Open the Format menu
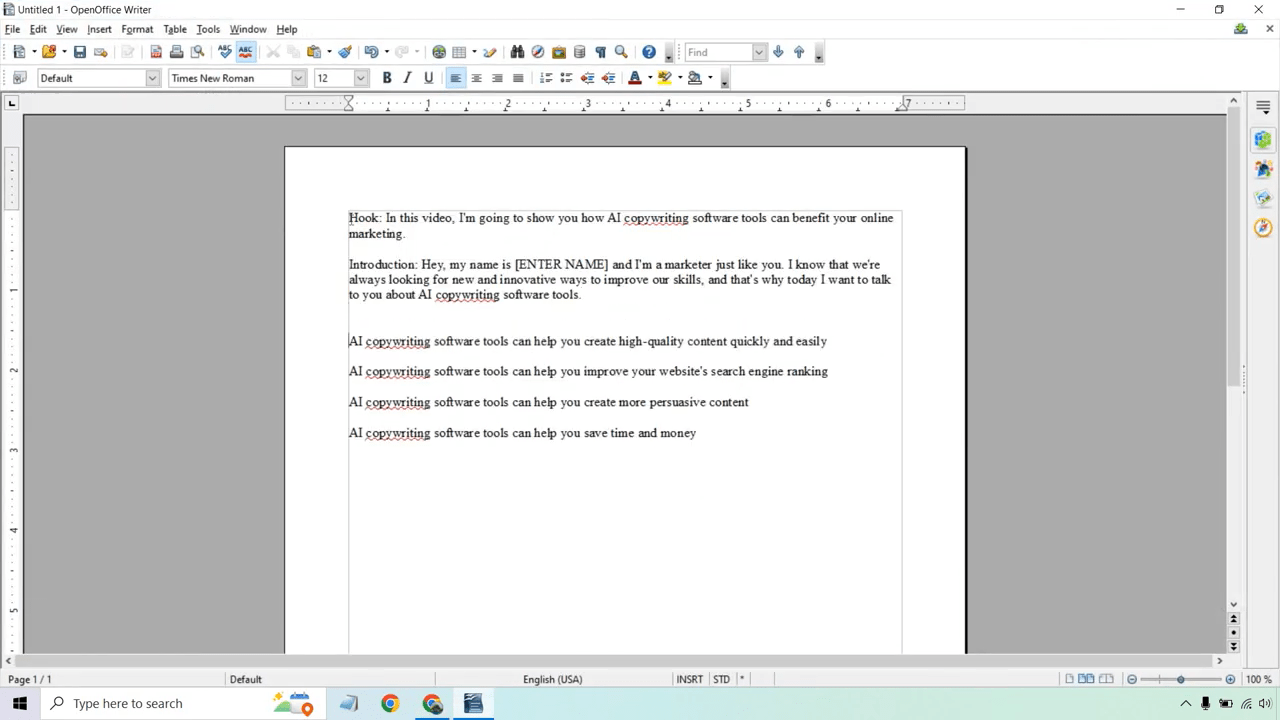This screenshot has width=1280, height=720. pyautogui.click(x=137, y=29)
